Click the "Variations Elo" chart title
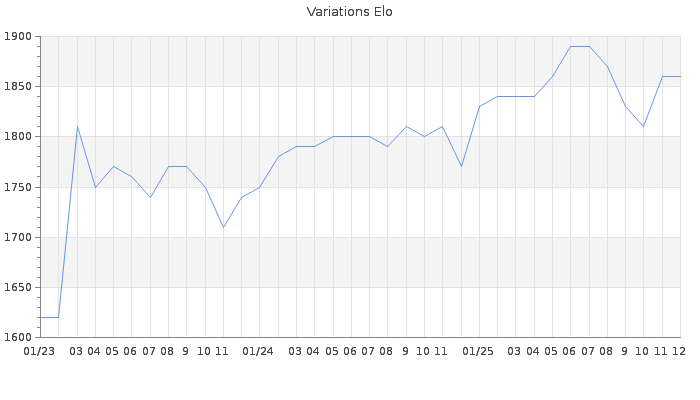 coord(349,12)
